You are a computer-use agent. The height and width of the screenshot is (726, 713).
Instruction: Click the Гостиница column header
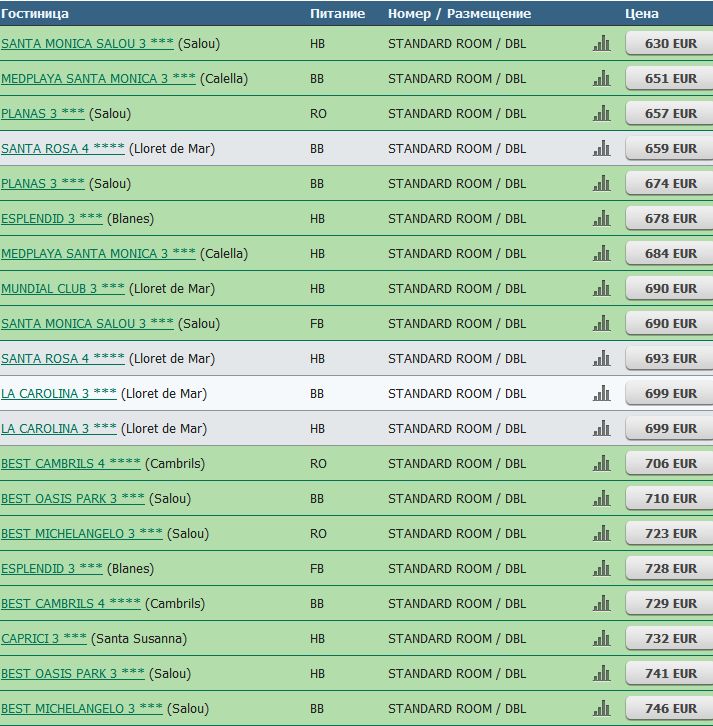coord(35,13)
